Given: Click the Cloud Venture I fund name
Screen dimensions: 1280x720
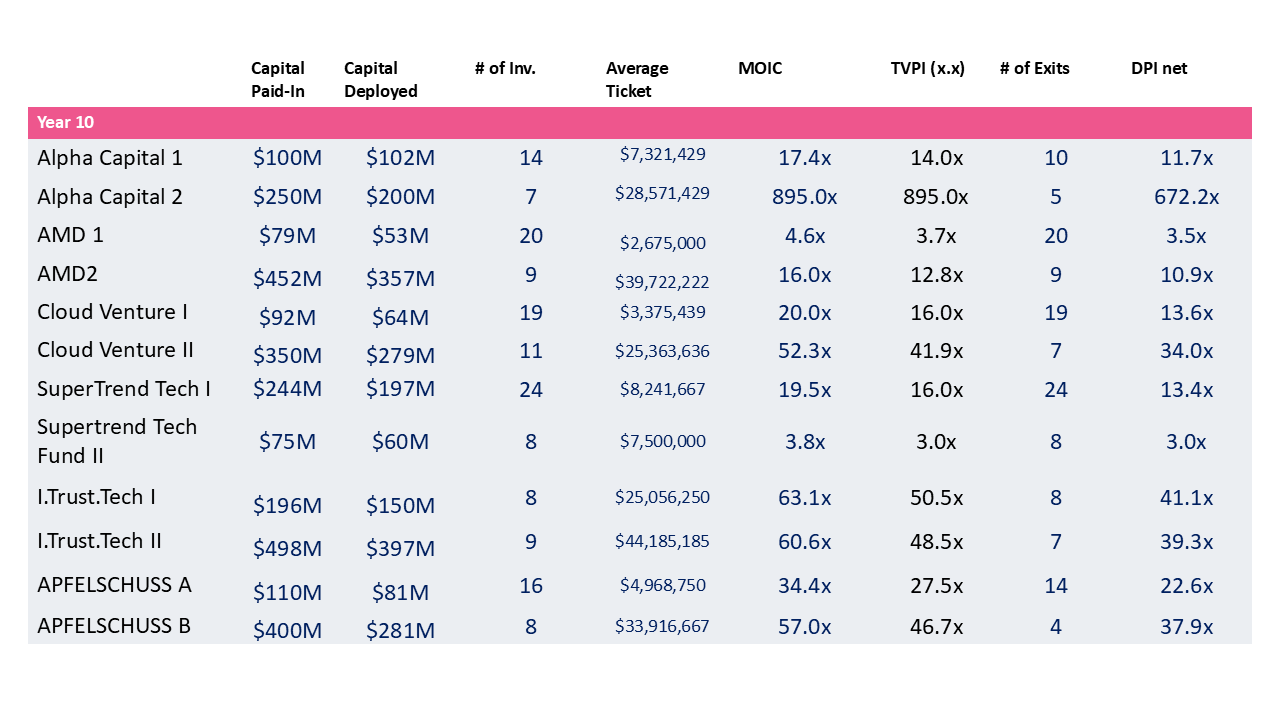Looking at the screenshot, I should pyautogui.click(x=112, y=312).
